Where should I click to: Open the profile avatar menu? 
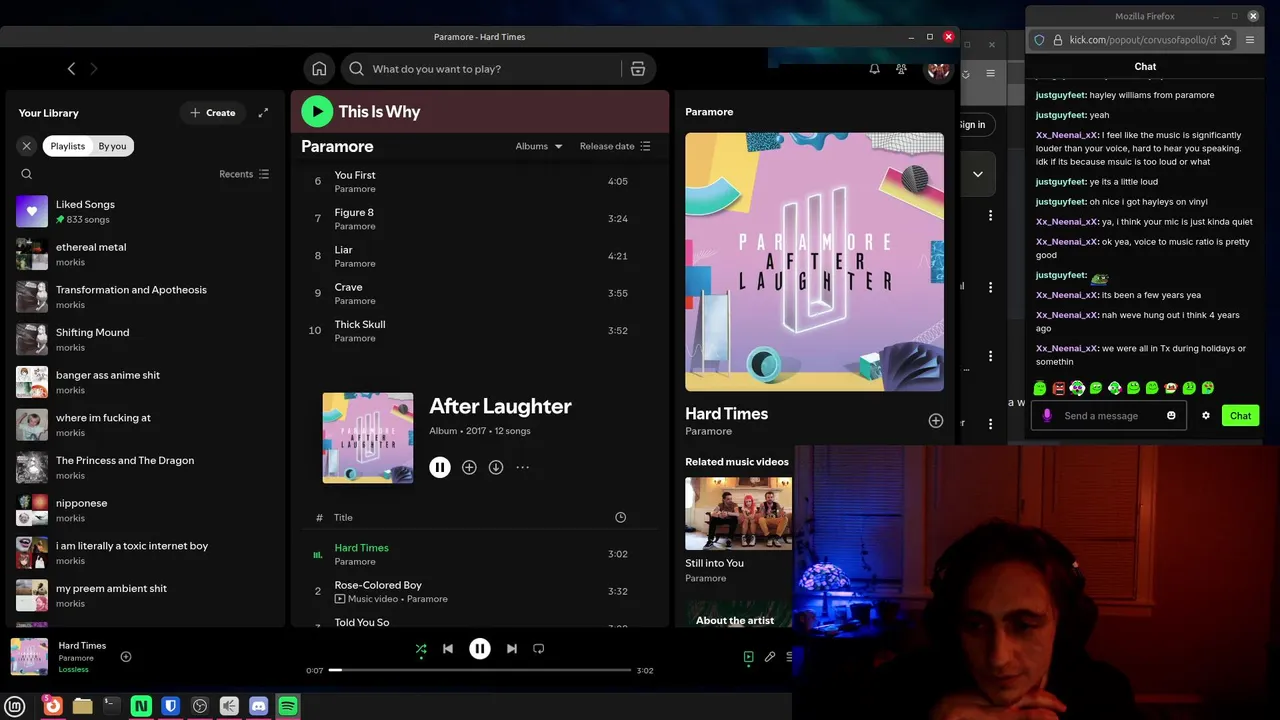click(x=938, y=69)
